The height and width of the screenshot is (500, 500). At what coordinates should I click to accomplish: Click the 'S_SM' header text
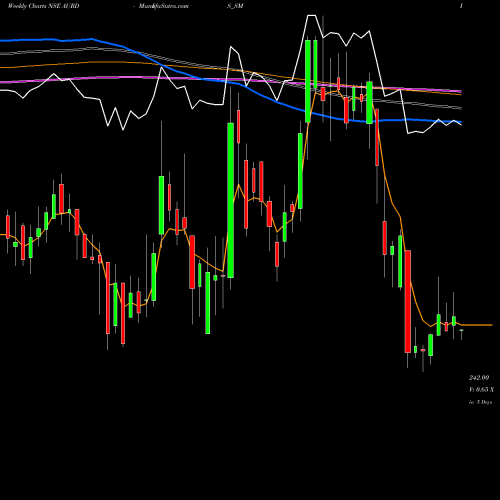click(x=235, y=6)
